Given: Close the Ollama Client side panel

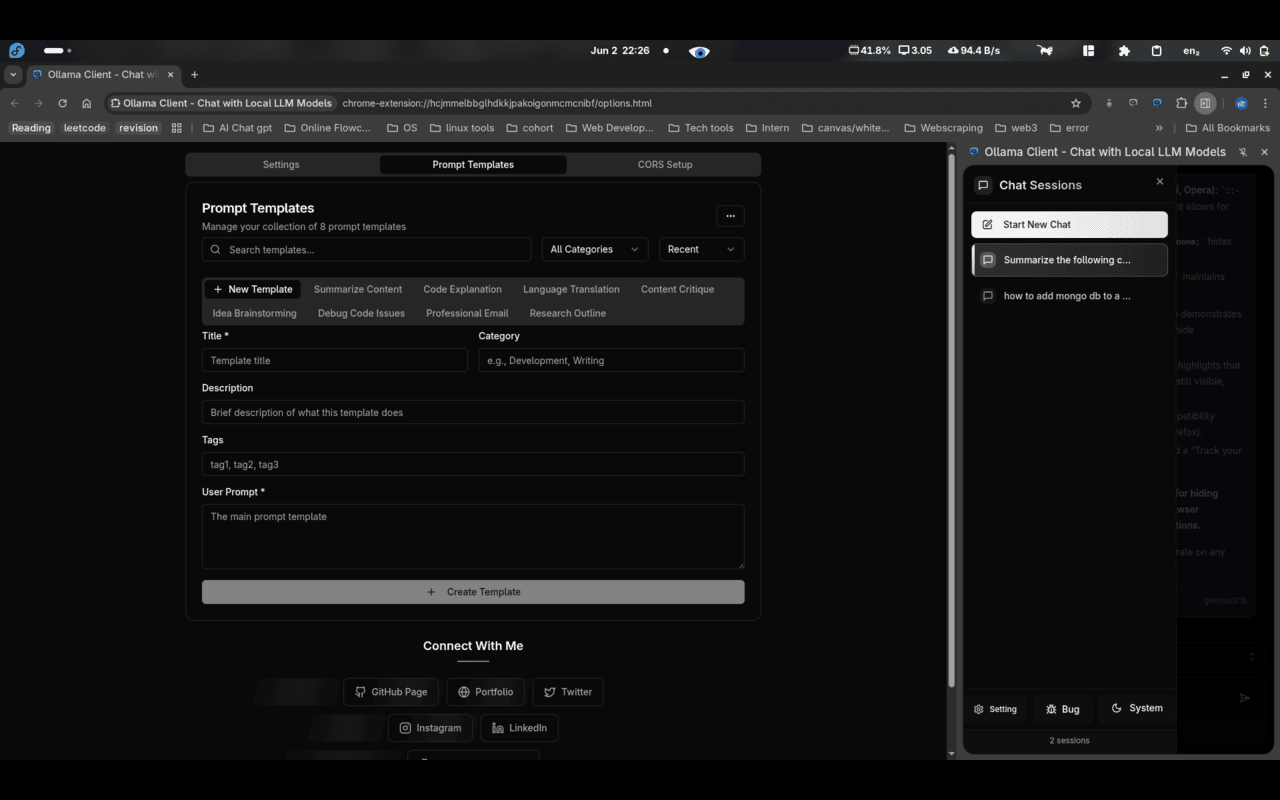Looking at the screenshot, I should [1264, 152].
